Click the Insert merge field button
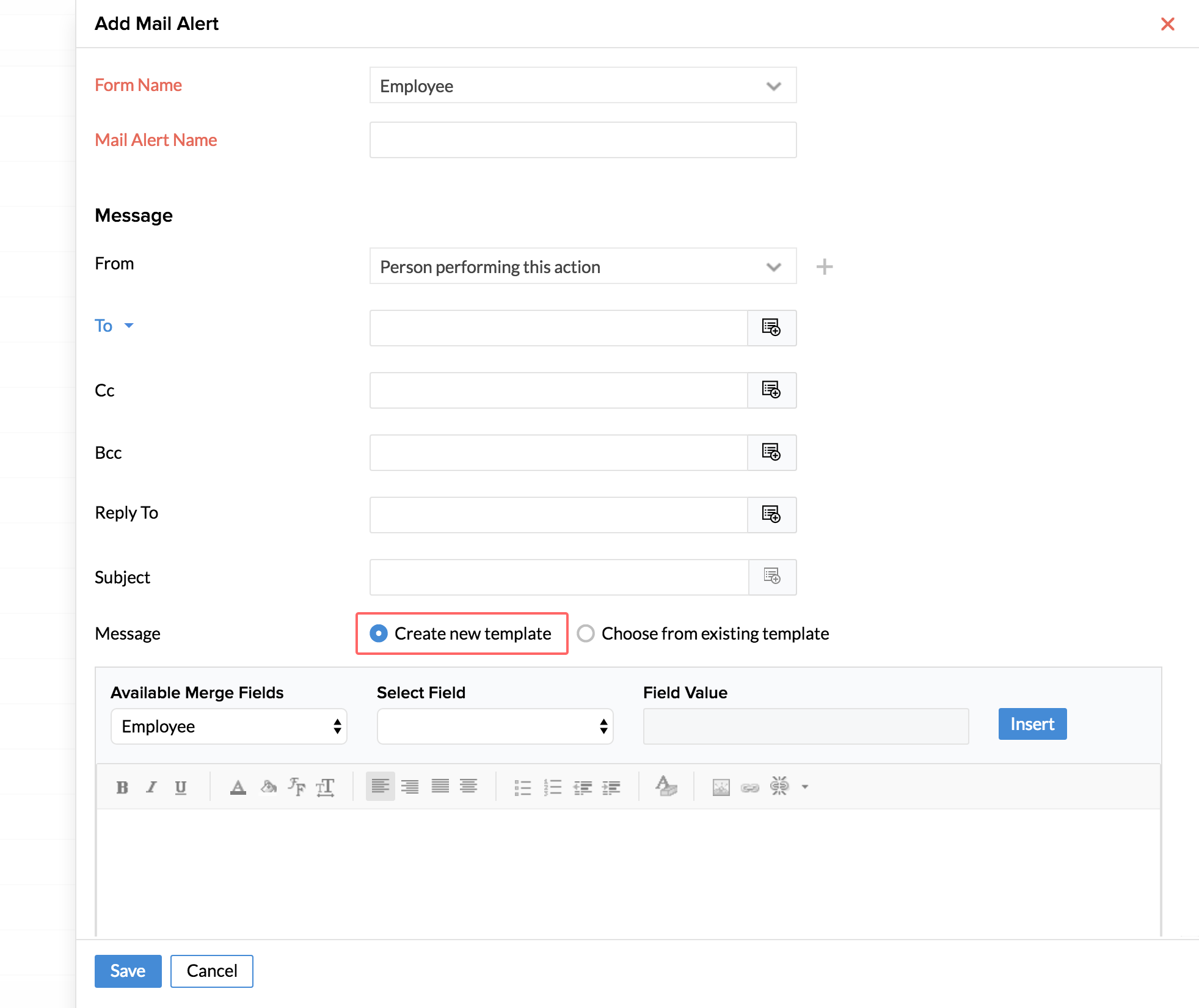The image size is (1199, 1008). click(x=1032, y=724)
